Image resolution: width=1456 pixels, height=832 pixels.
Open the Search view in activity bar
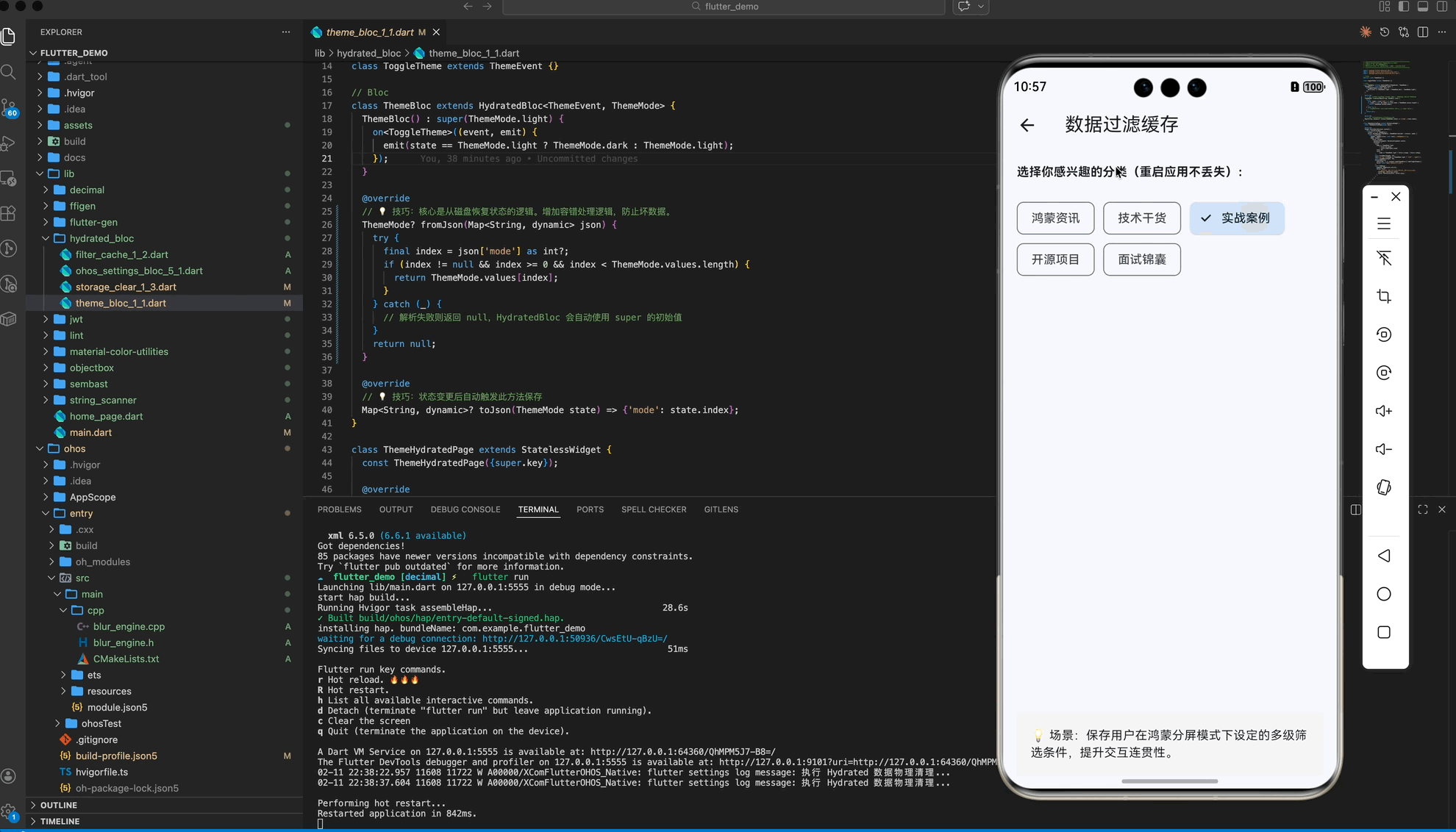pos(9,72)
